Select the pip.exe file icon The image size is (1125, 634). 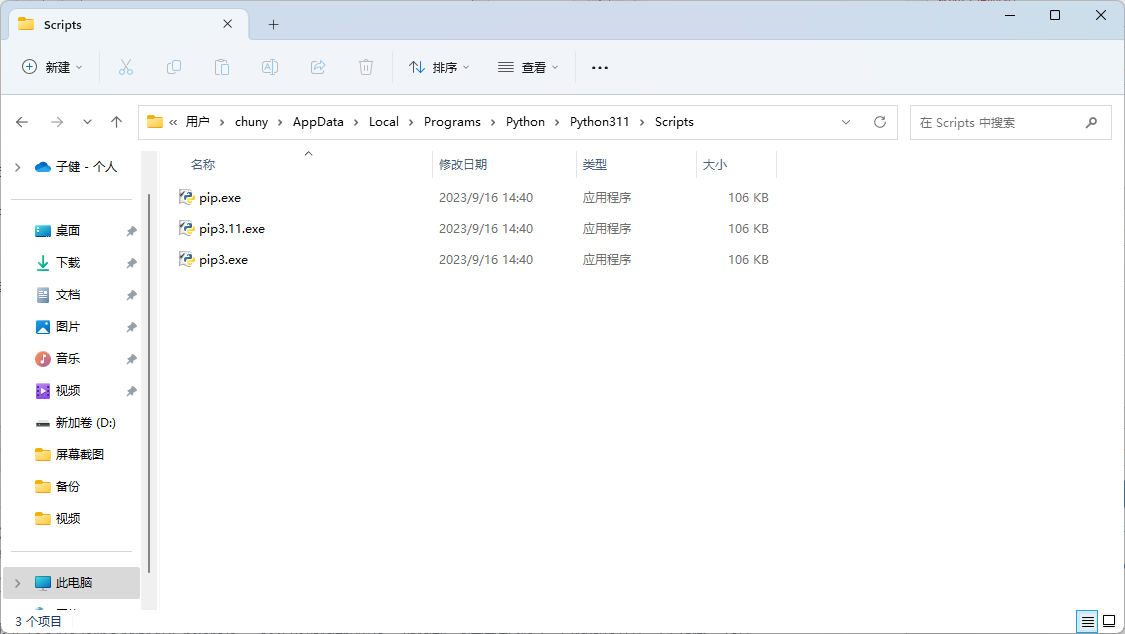click(x=187, y=197)
